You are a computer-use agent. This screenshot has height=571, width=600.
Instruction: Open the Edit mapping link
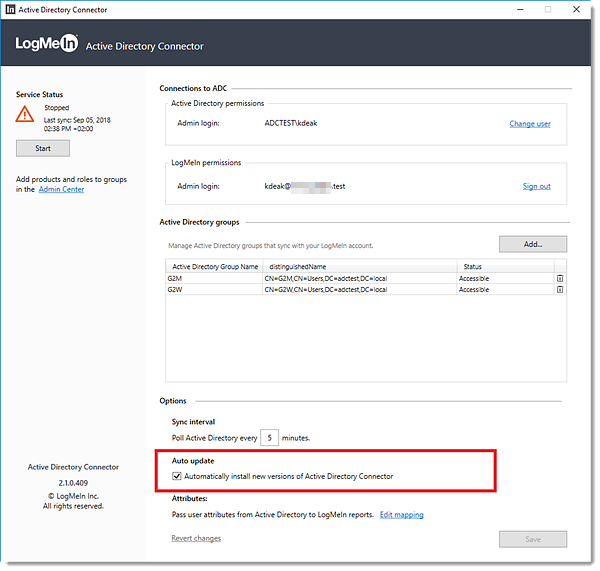[401, 515]
